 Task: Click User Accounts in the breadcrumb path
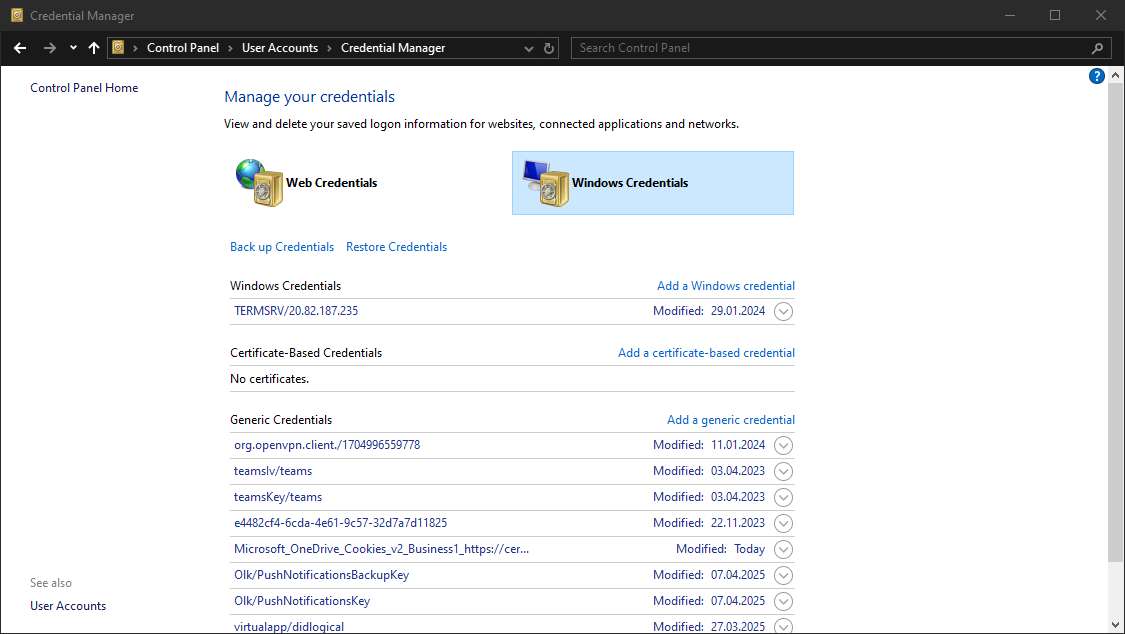(279, 48)
